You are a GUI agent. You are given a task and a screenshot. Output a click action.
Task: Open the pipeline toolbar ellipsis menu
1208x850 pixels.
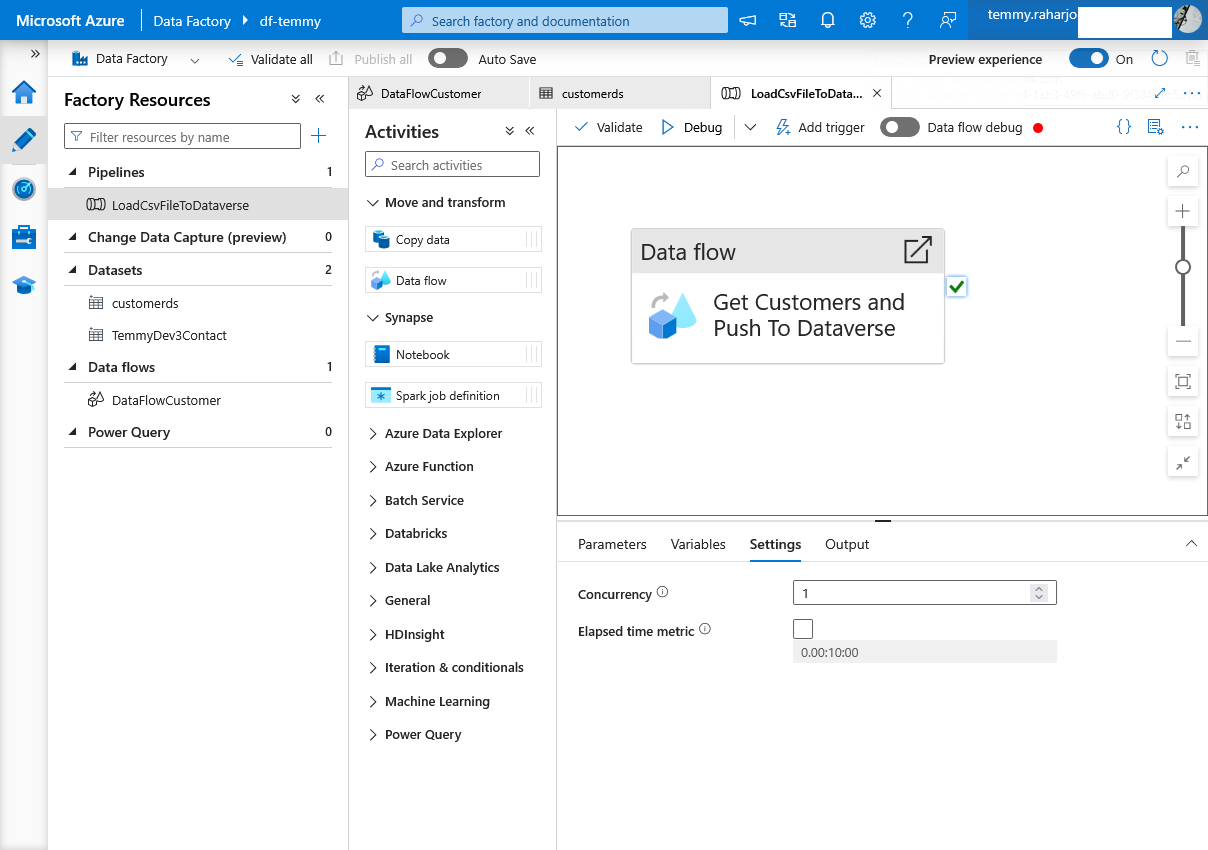[x=1190, y=127]
